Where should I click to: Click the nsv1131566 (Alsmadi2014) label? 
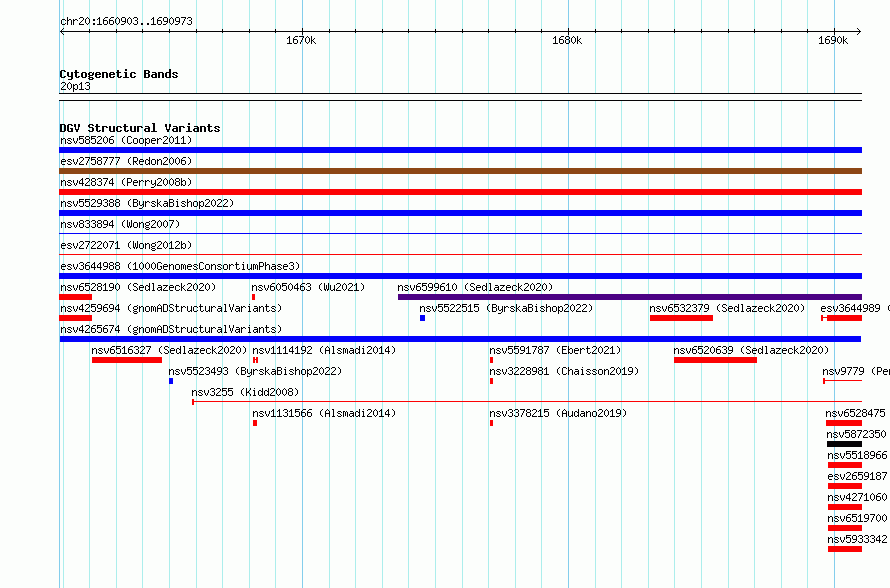click(x=324, y=413)
